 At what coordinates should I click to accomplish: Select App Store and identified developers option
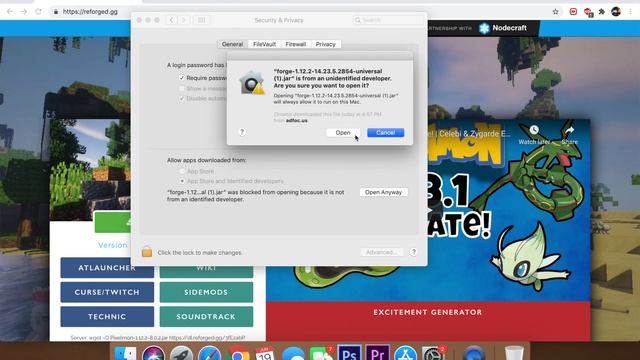pos(182,181)
